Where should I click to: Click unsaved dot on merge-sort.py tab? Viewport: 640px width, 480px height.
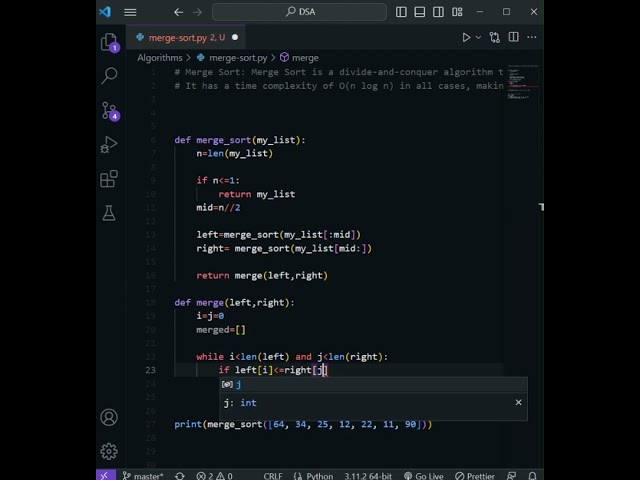[x=235, y=37]
